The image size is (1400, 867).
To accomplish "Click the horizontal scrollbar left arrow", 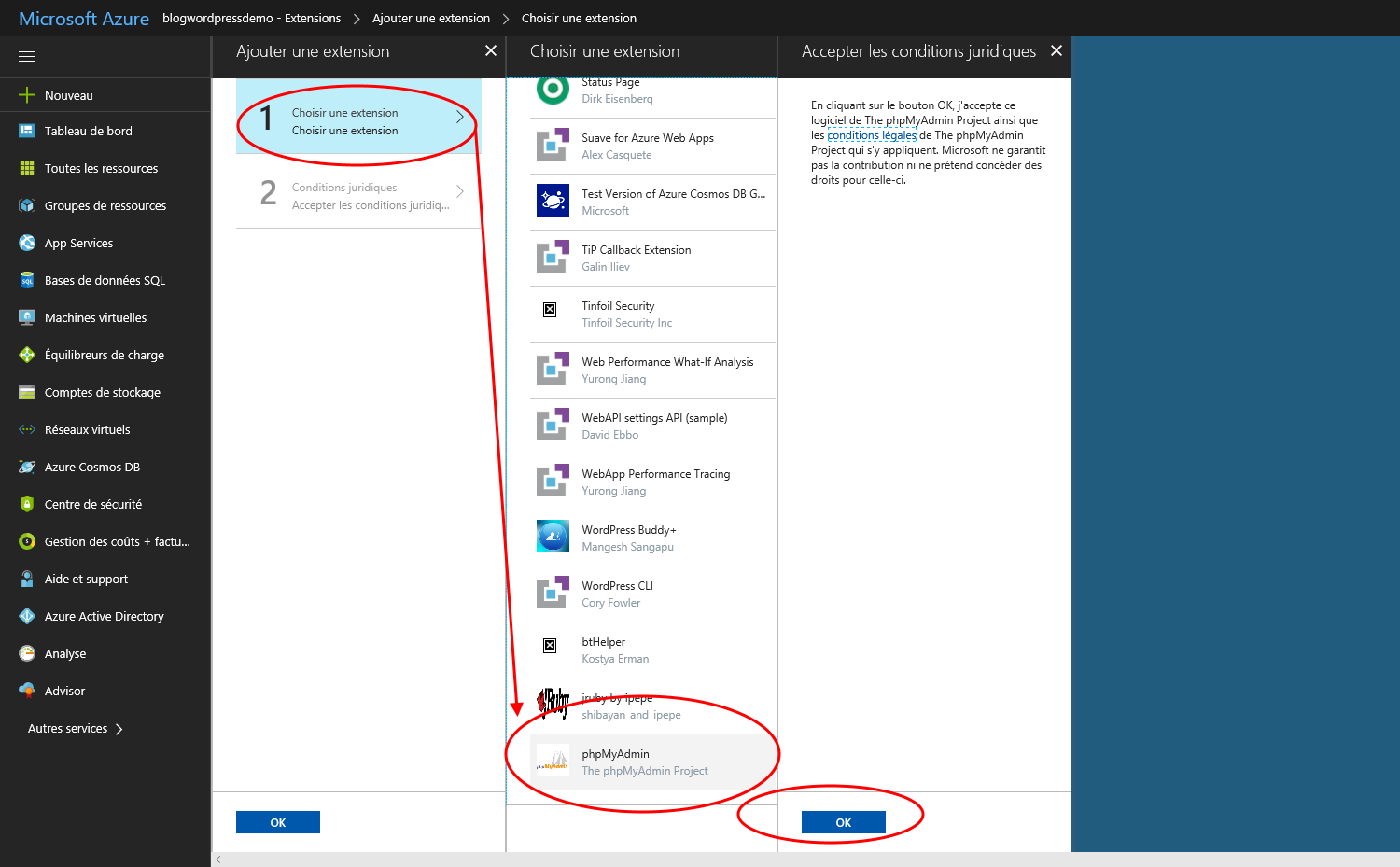I will point(218,860).
